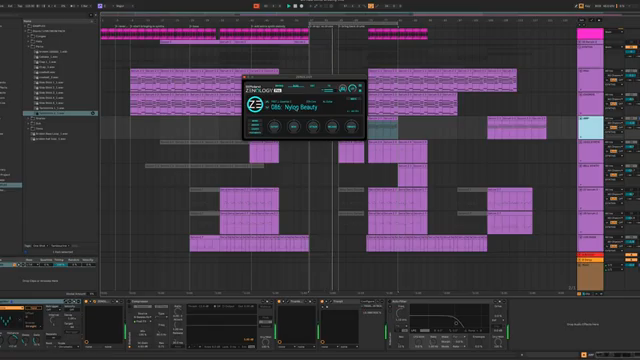Jump to the 'bass' locator

195,26
